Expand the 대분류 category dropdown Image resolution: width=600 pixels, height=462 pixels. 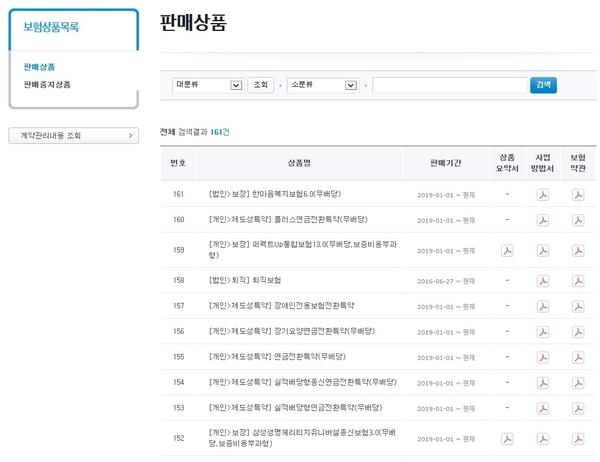pos(208,85)
